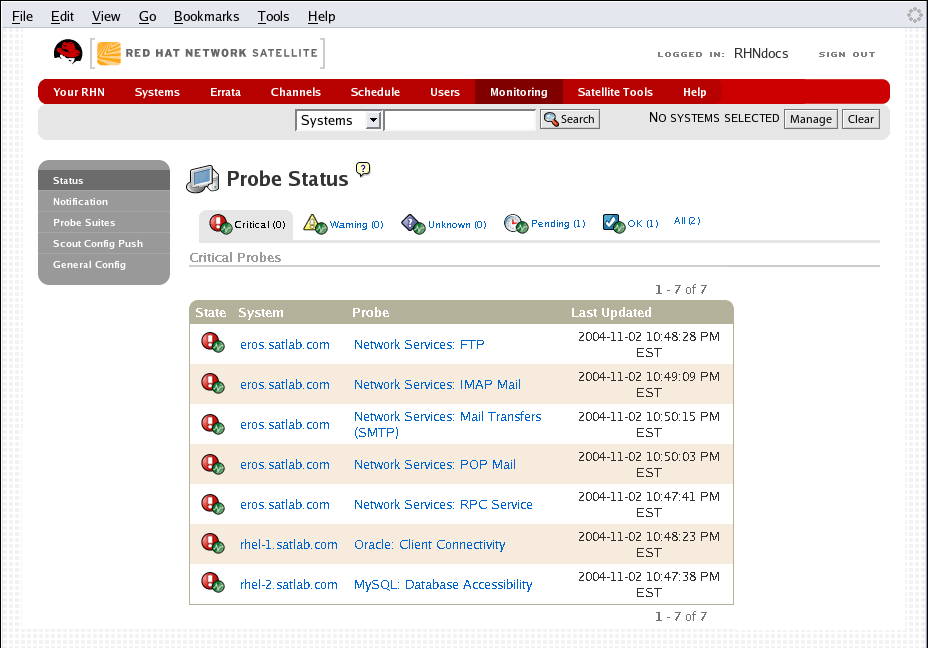928x648 pixels.
Task: Open Notification in the sidebar
Action: [104, 201]
